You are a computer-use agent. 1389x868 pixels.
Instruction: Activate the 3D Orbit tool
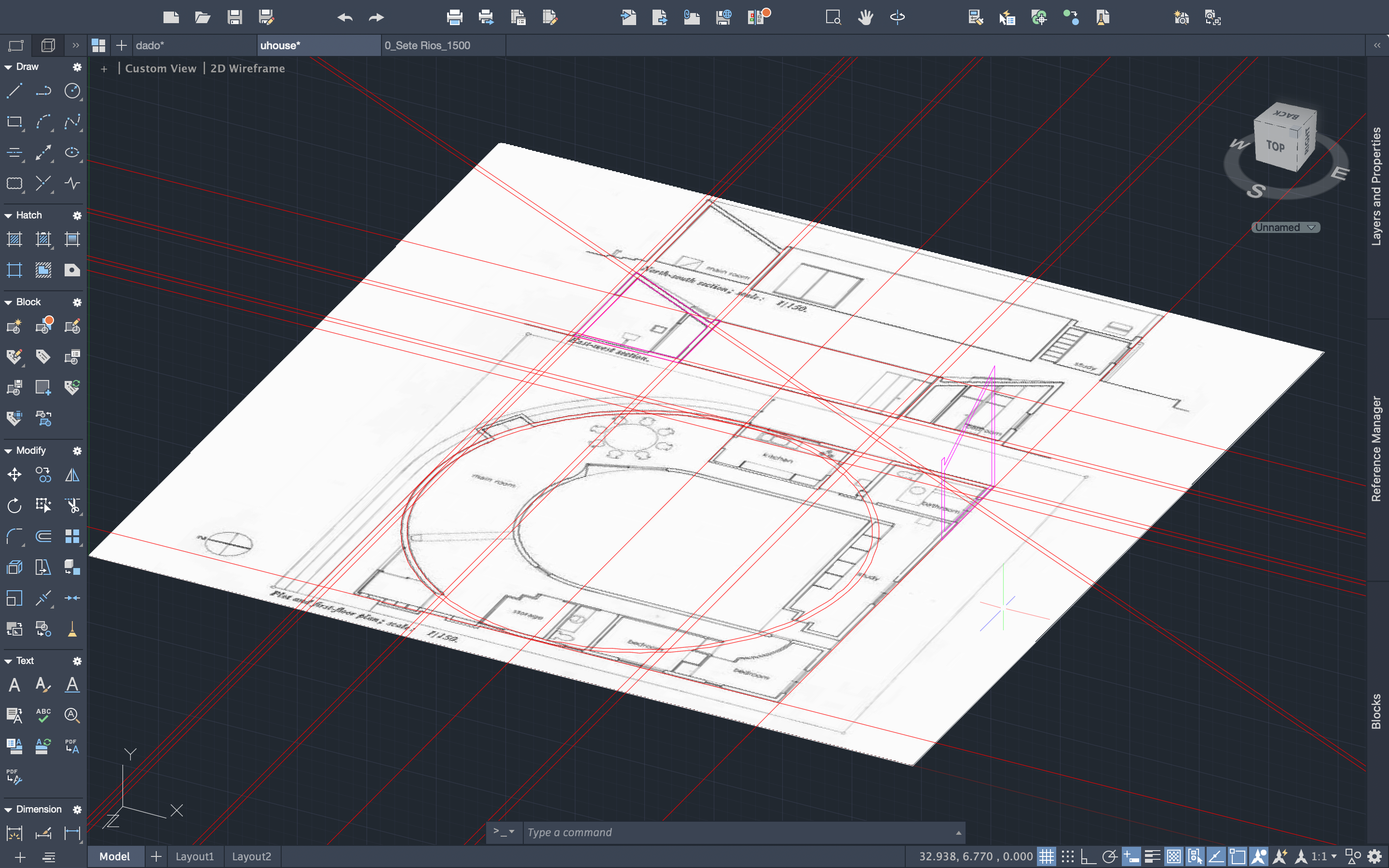point(898,17)
